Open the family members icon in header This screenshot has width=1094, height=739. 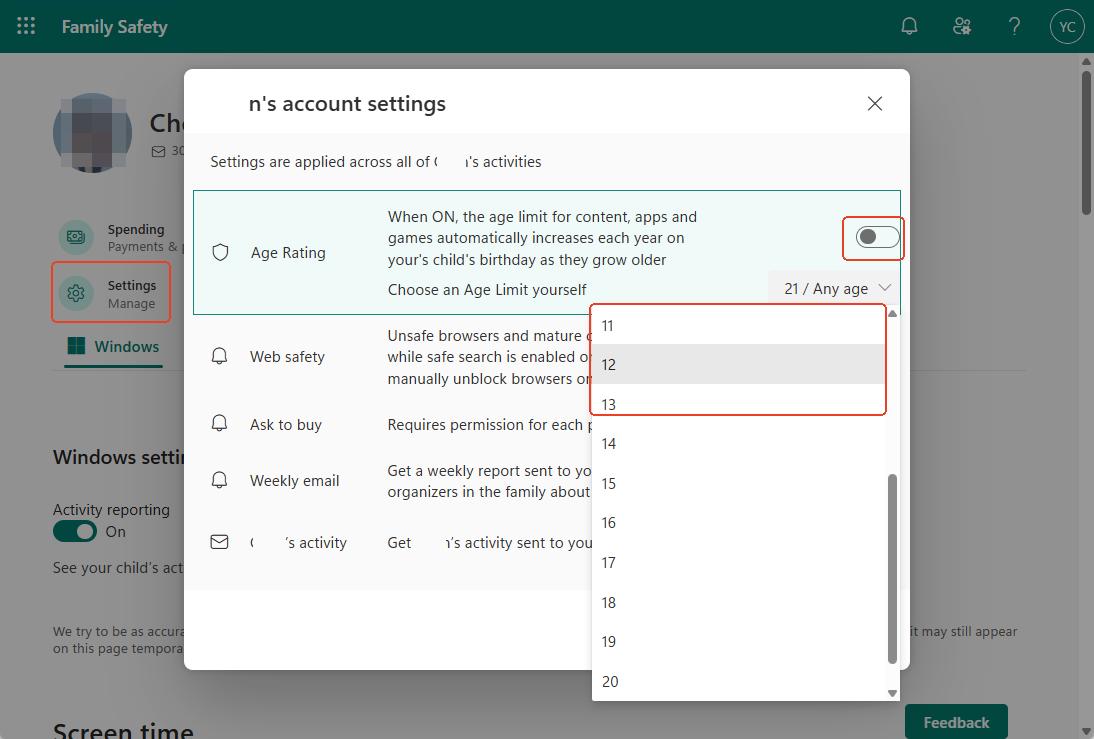[x=962, y=27]
